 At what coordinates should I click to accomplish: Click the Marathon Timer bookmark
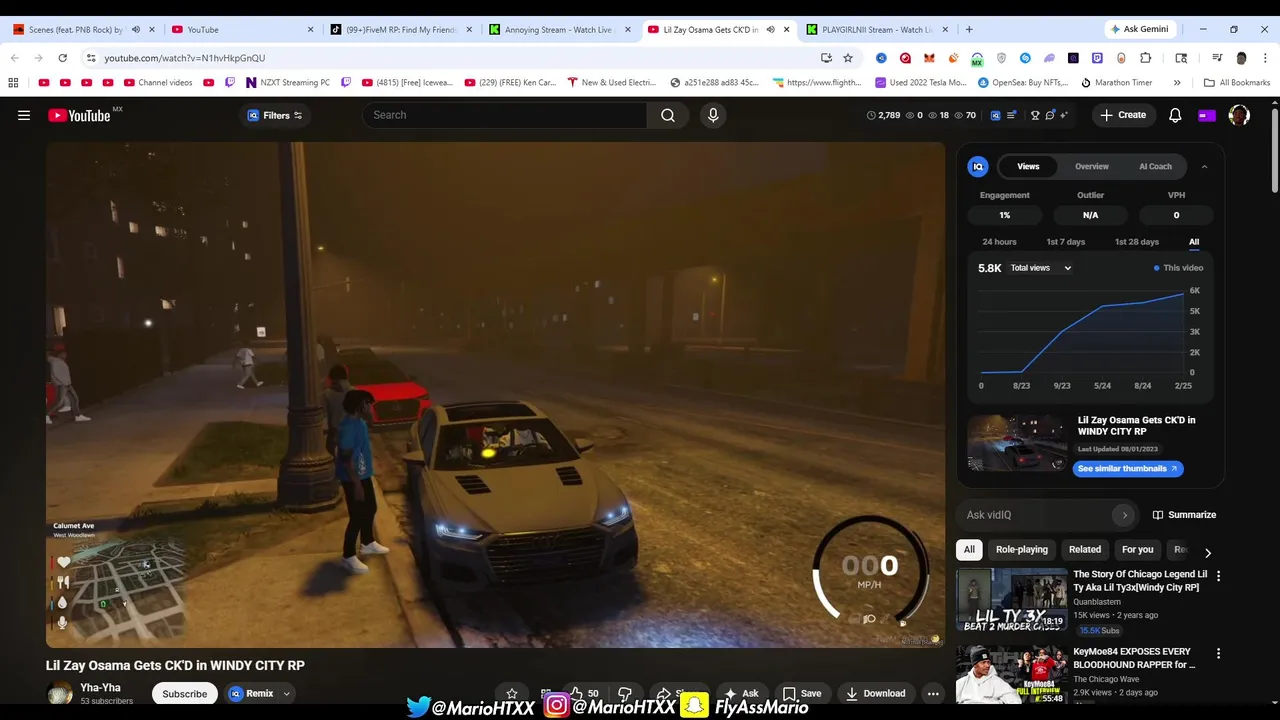coord(1116,82)
